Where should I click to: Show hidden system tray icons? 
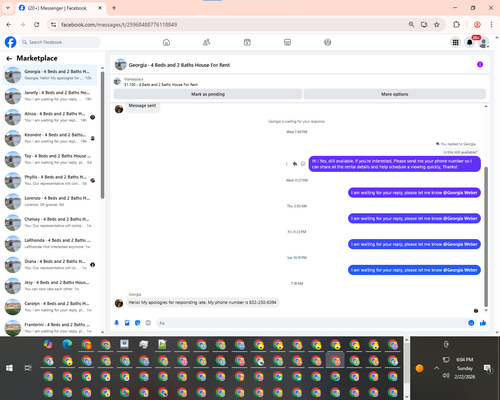[437, 368]
